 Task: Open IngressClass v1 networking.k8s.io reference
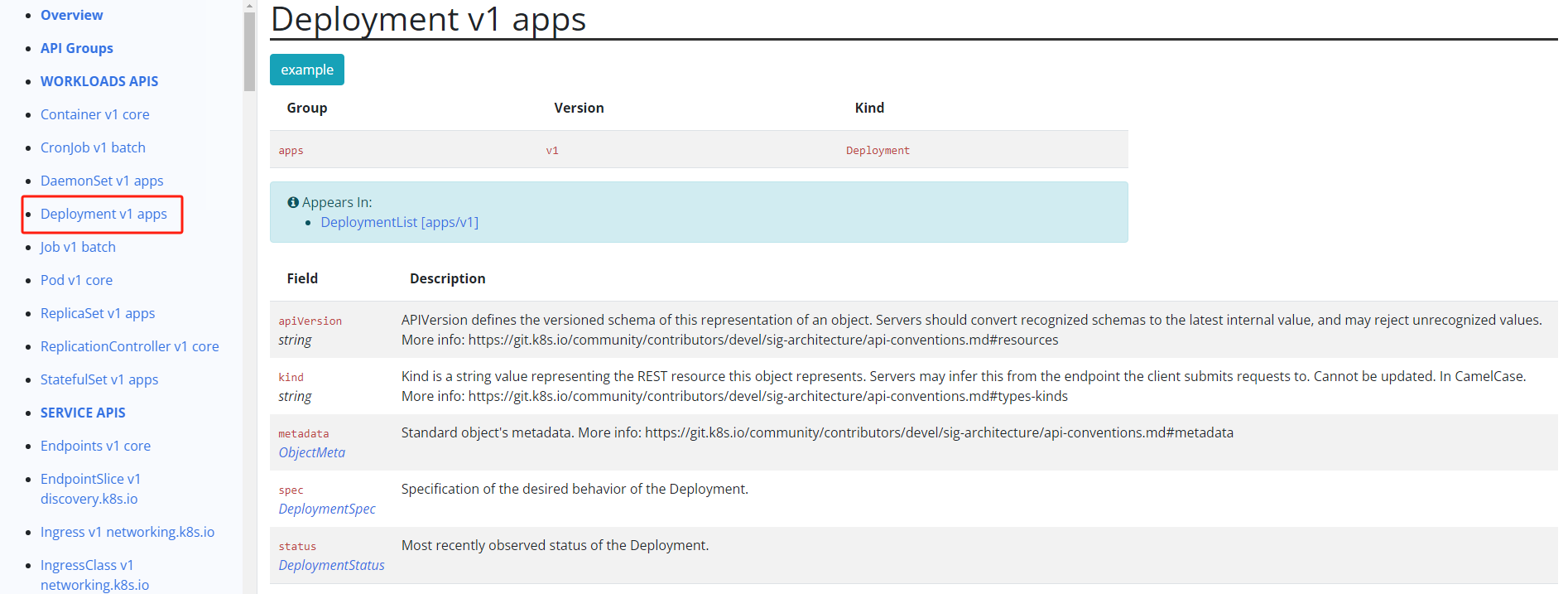click(94, 575)
